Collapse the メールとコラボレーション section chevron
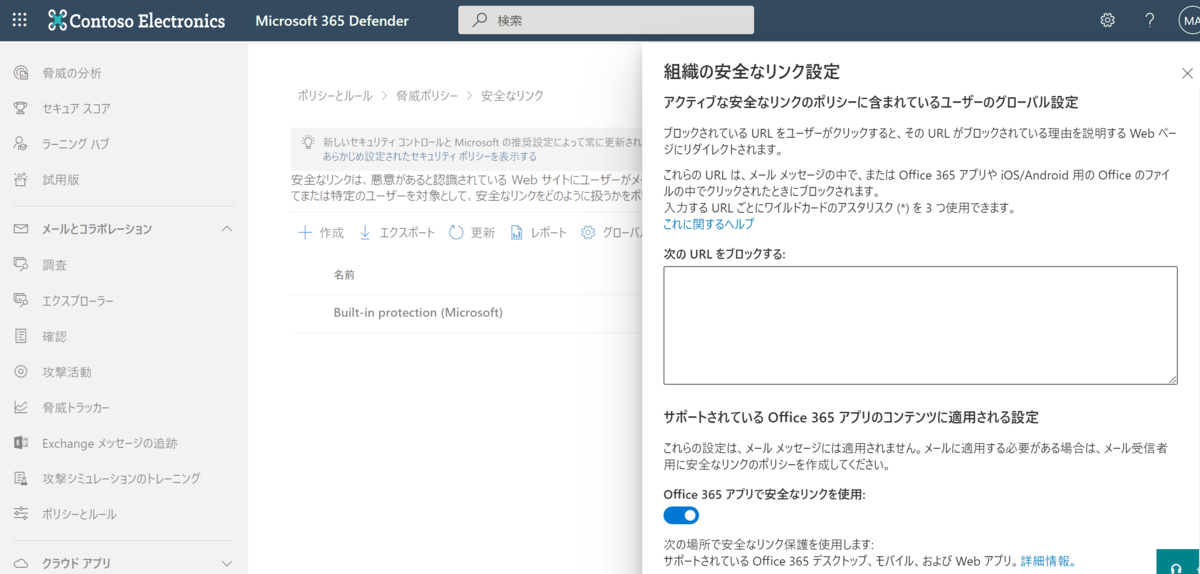Screen dimensions: 1200x574 (227, 229)
